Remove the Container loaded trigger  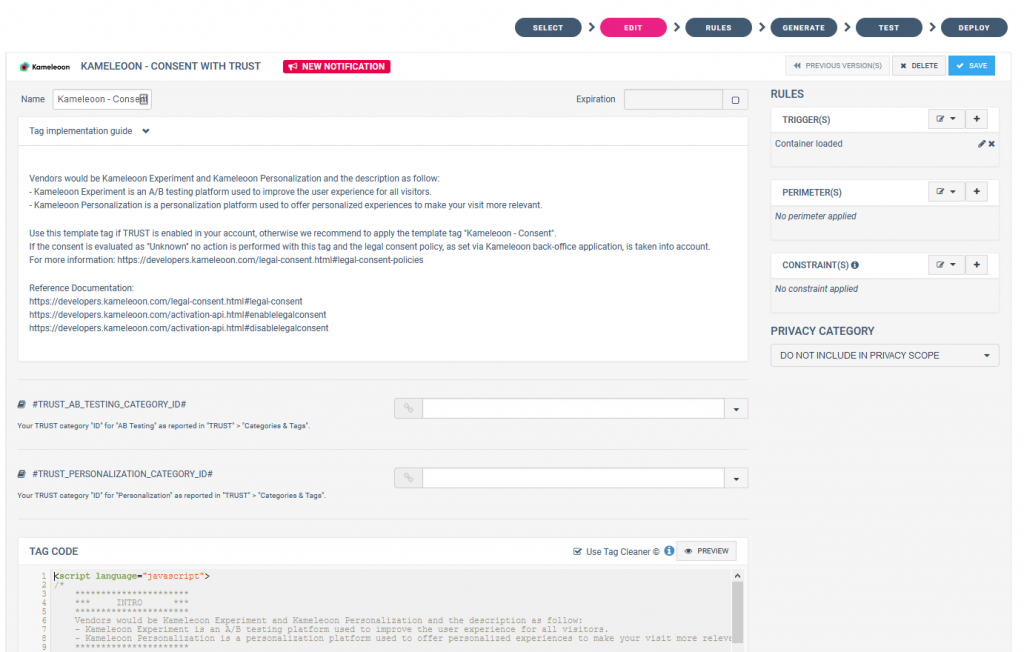(992, 144)
